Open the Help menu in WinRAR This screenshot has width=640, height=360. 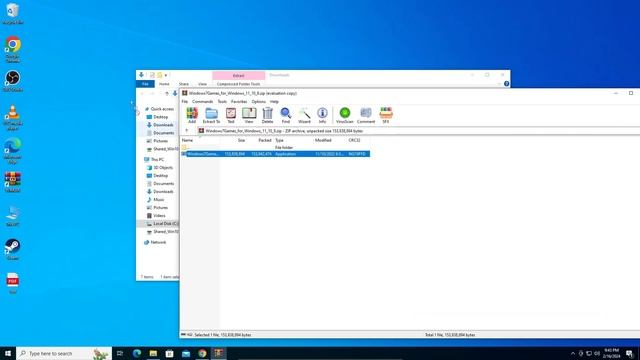[274, 102]
